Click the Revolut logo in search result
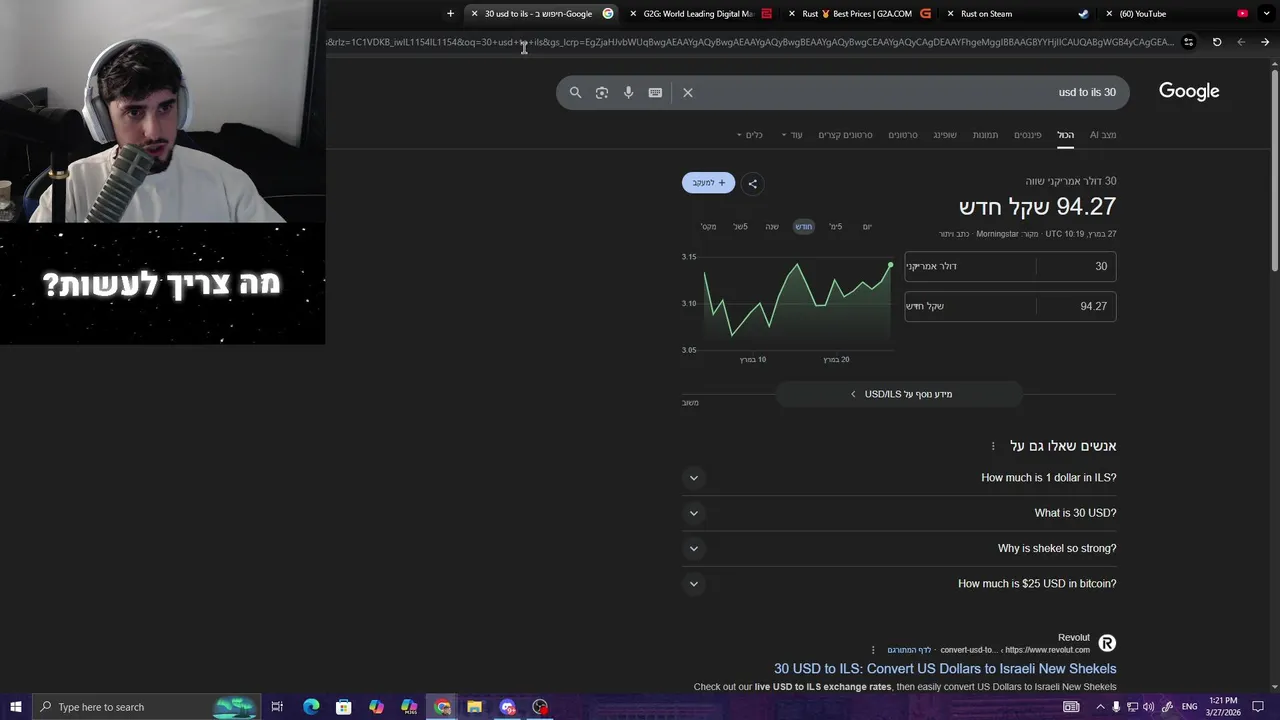 point(1107,643)
